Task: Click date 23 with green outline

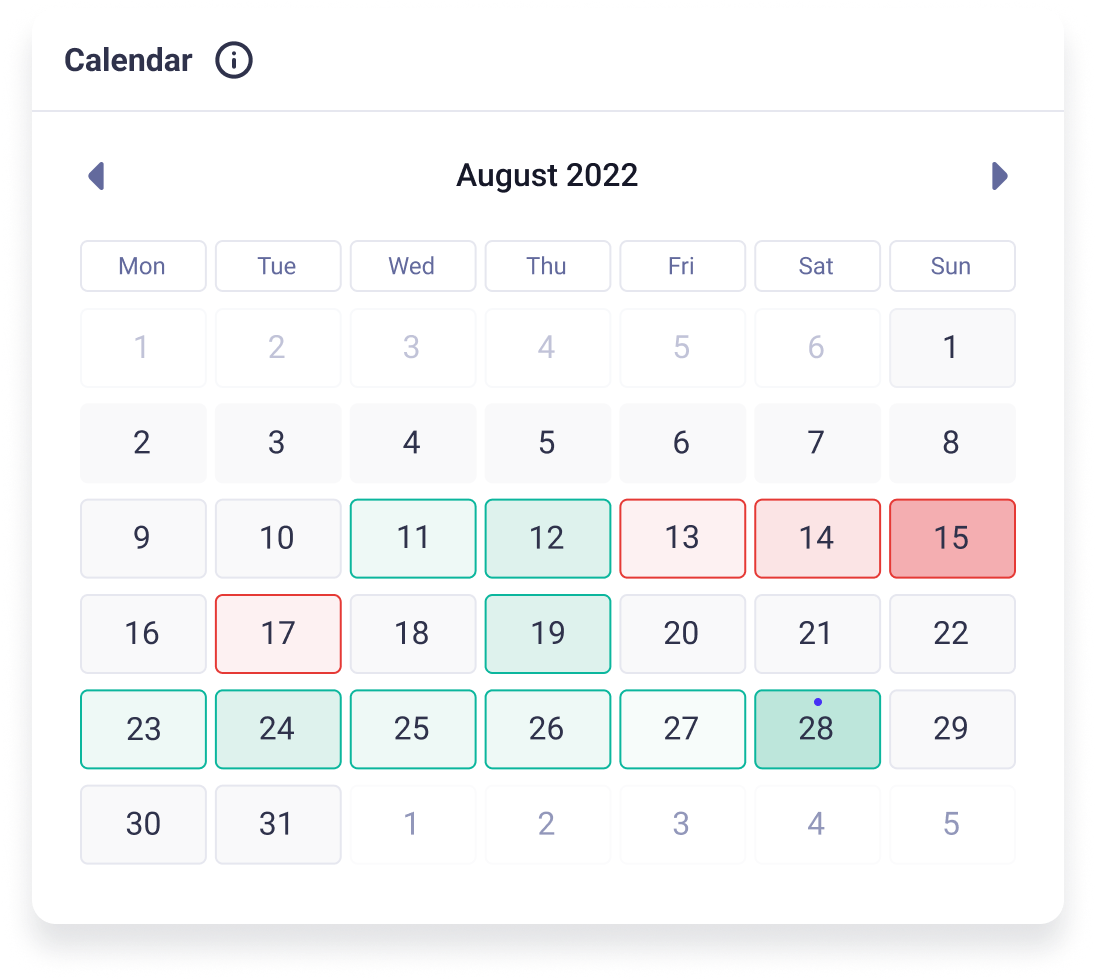Action: (143, 729)
